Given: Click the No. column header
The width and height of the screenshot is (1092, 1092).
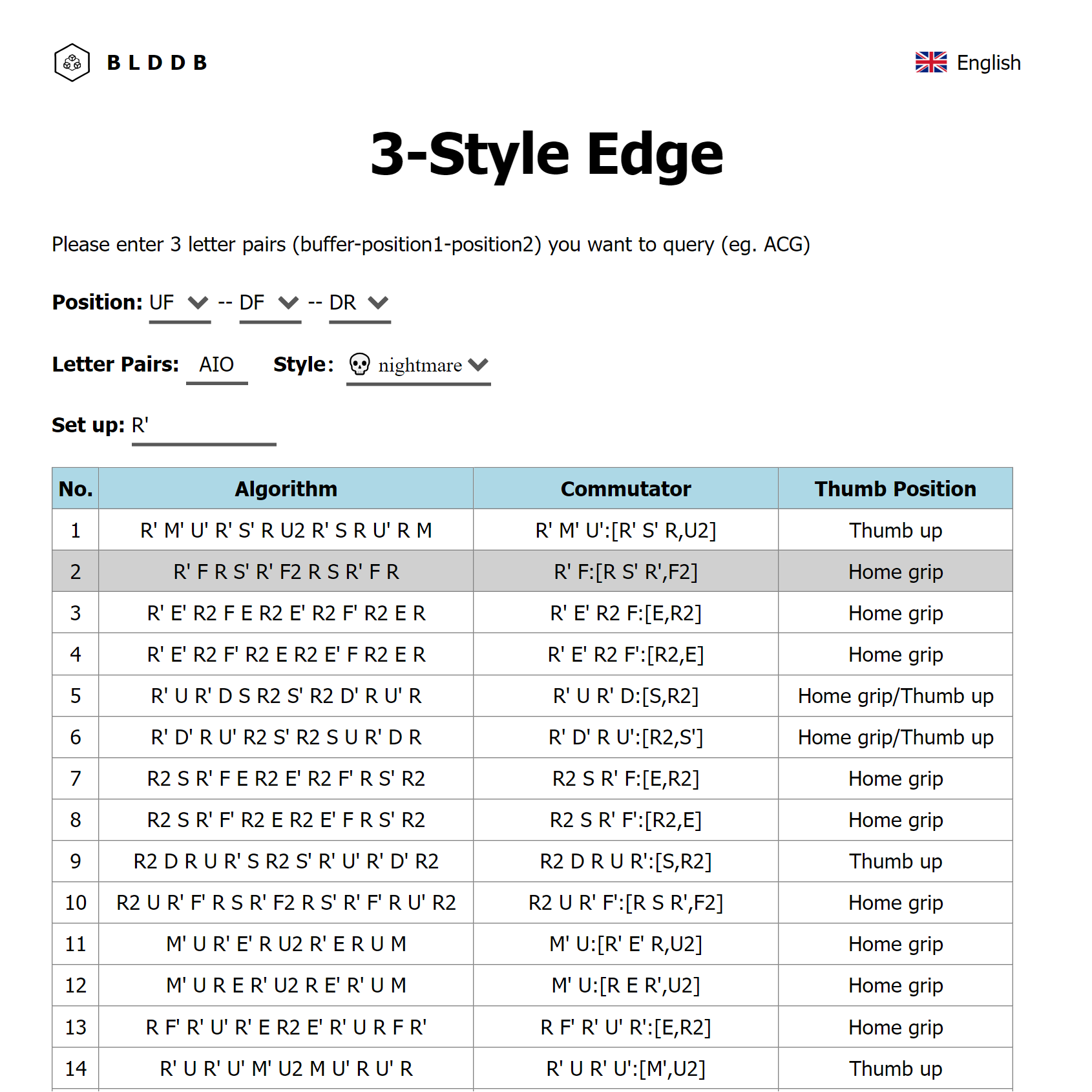Looking at the screenshot, I should pos(76,488).
